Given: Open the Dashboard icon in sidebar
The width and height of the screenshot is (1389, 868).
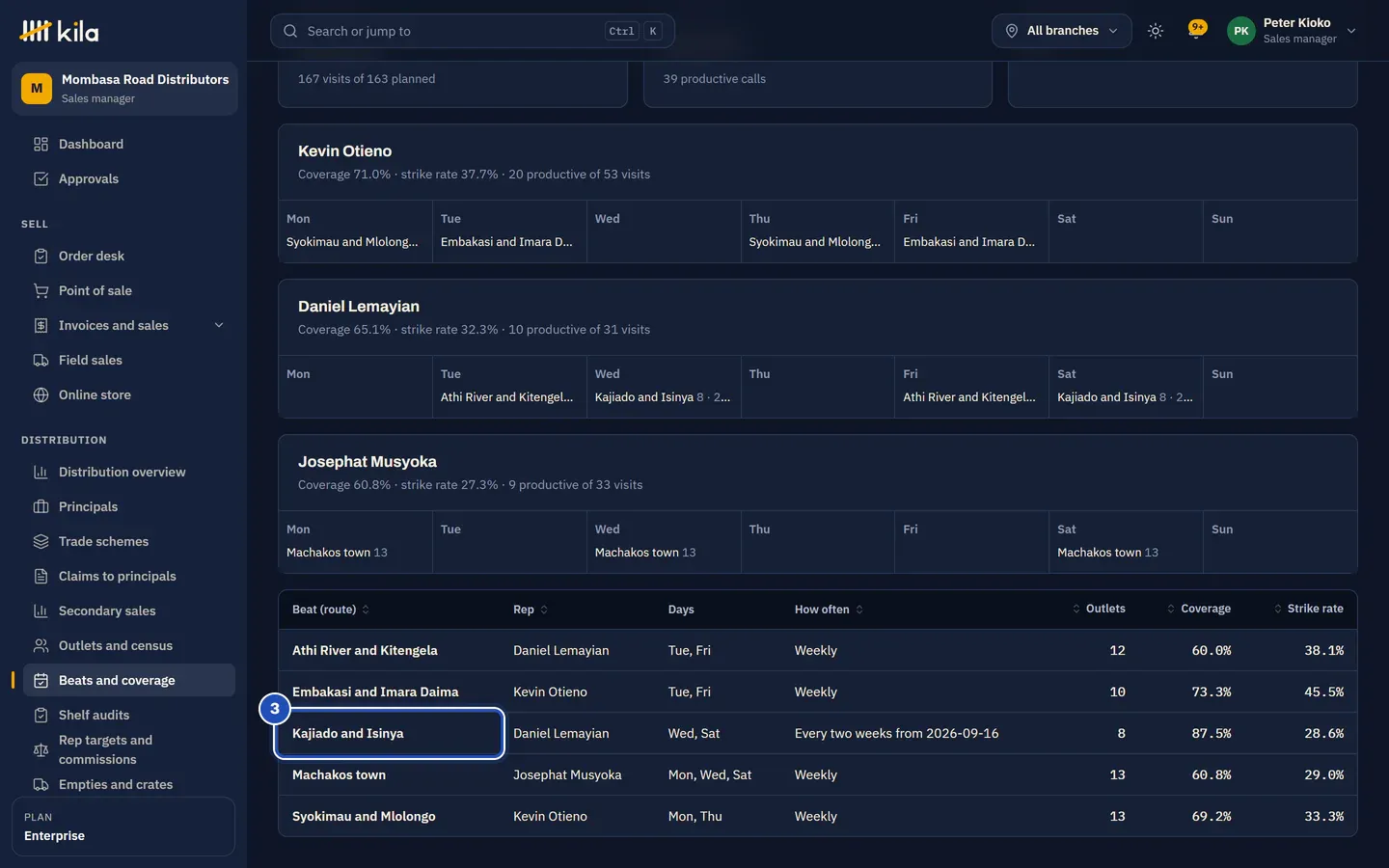Looking at the screenshot, I should [x=41, y=144].
